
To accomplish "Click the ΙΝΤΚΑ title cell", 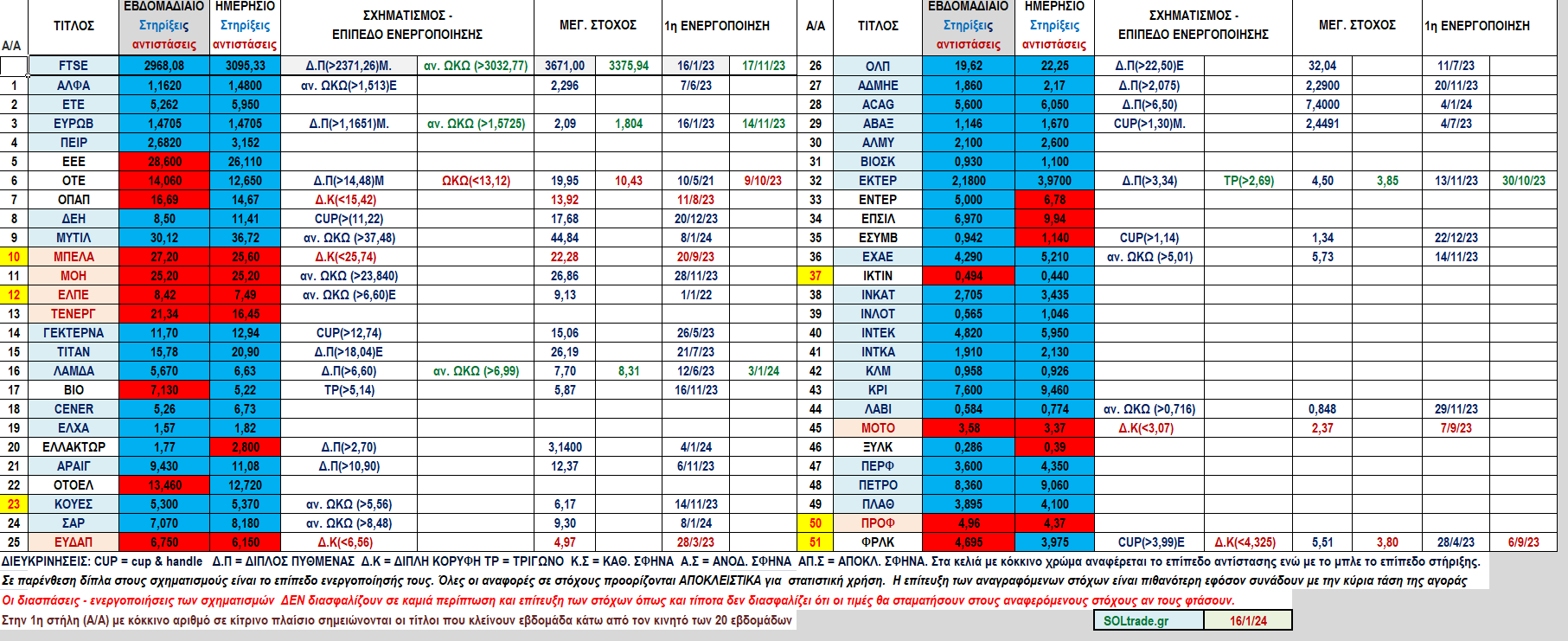I will pyautogui.click(x=878, y=352).
